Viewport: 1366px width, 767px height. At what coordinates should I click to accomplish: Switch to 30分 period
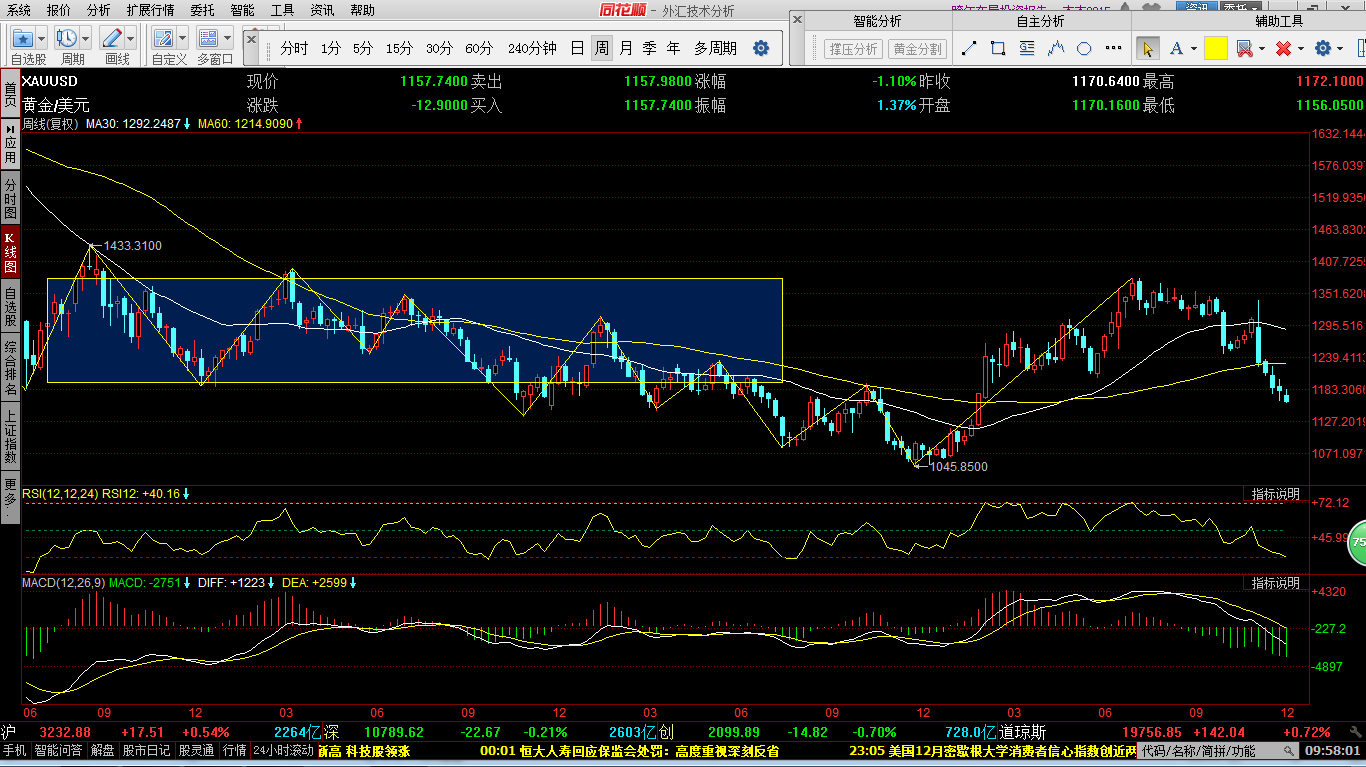click(439, 48)
